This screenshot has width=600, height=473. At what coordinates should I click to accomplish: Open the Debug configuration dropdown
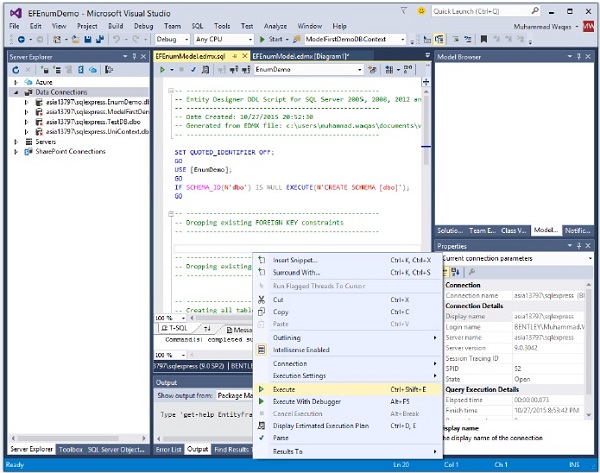172,39
